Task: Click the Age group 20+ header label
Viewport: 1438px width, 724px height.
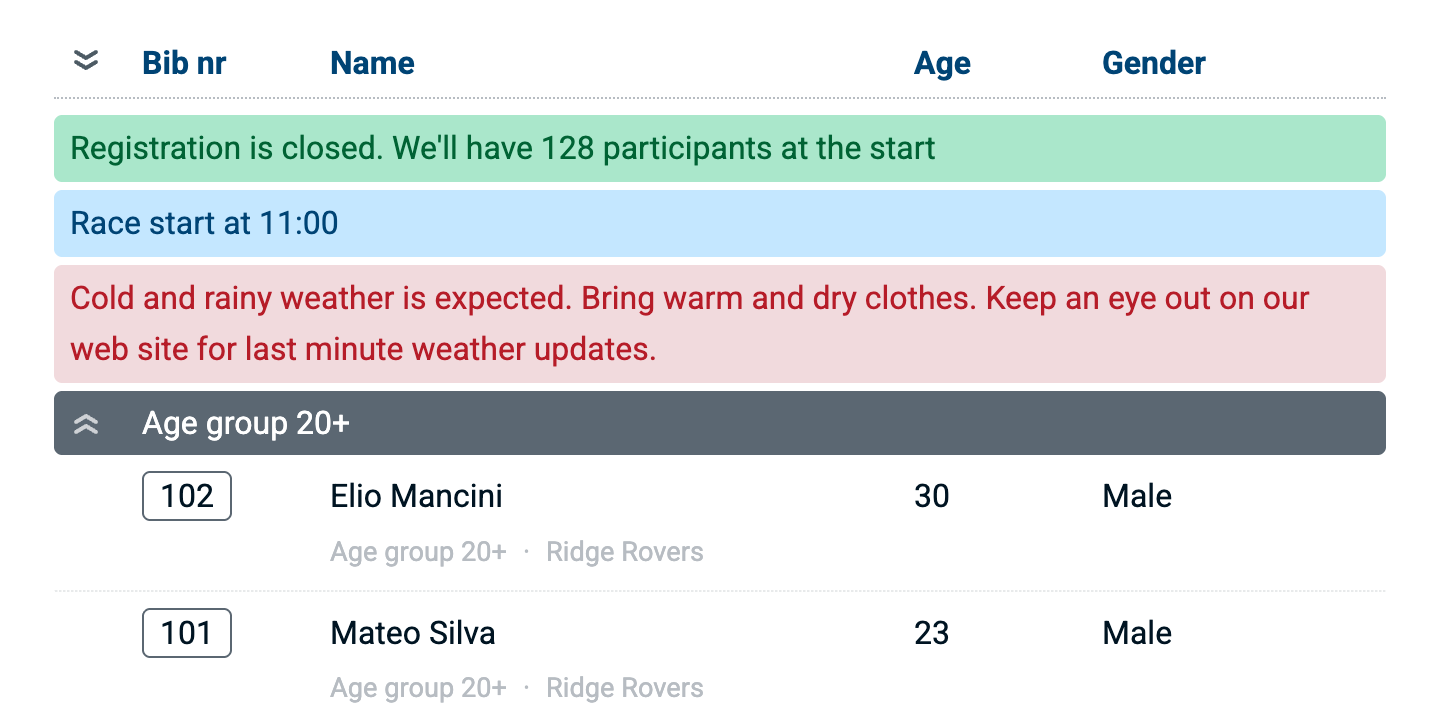Action: pos(246,424)
